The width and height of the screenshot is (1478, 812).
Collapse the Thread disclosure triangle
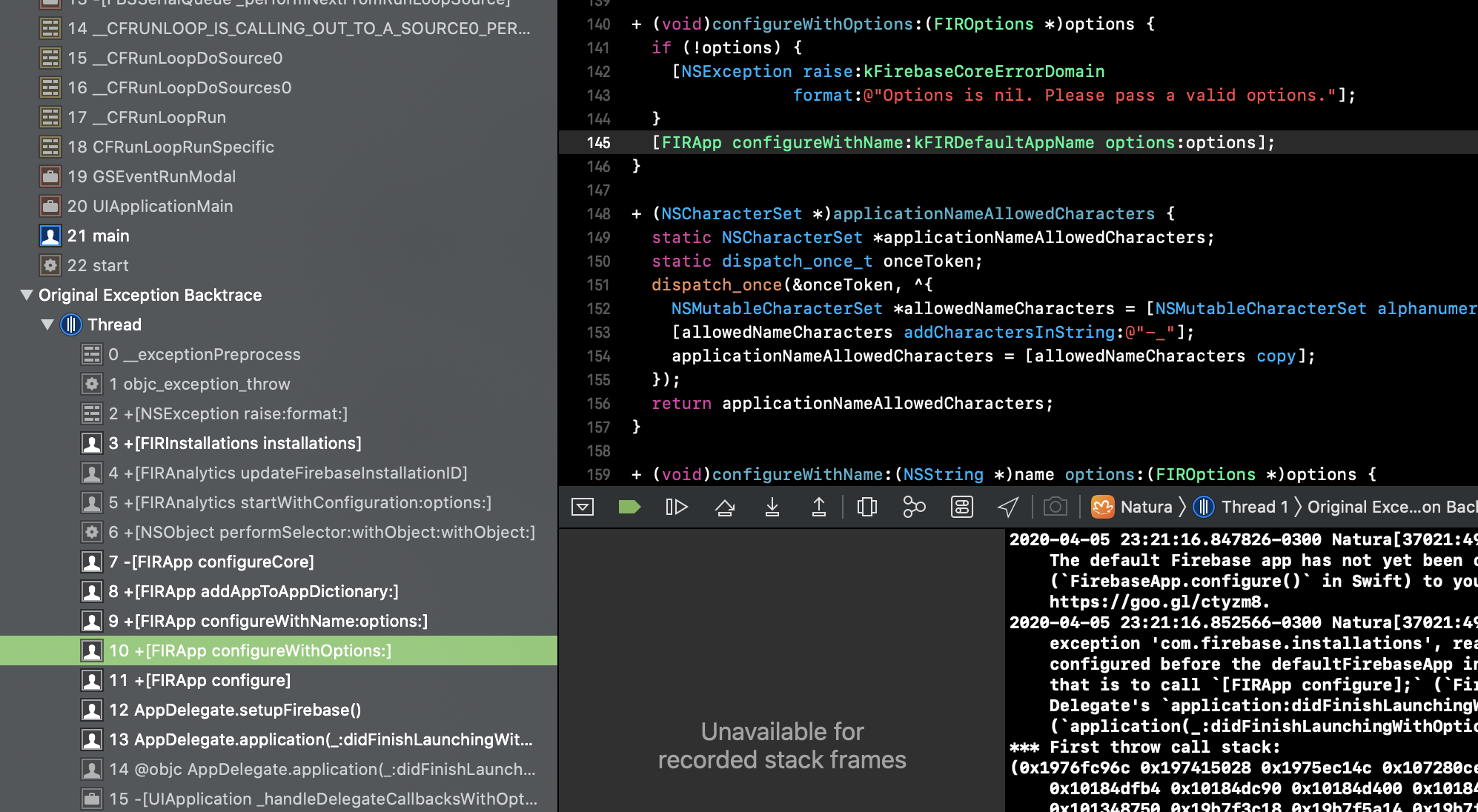click(47, 325)
